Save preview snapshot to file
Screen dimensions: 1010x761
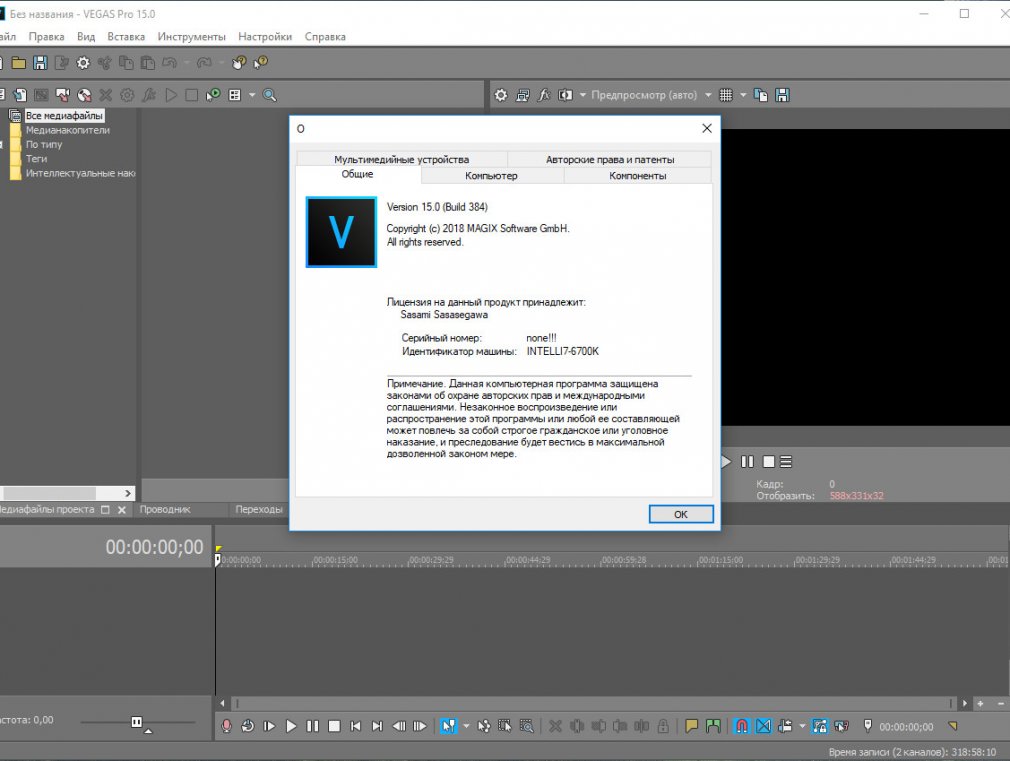[782, 95]
